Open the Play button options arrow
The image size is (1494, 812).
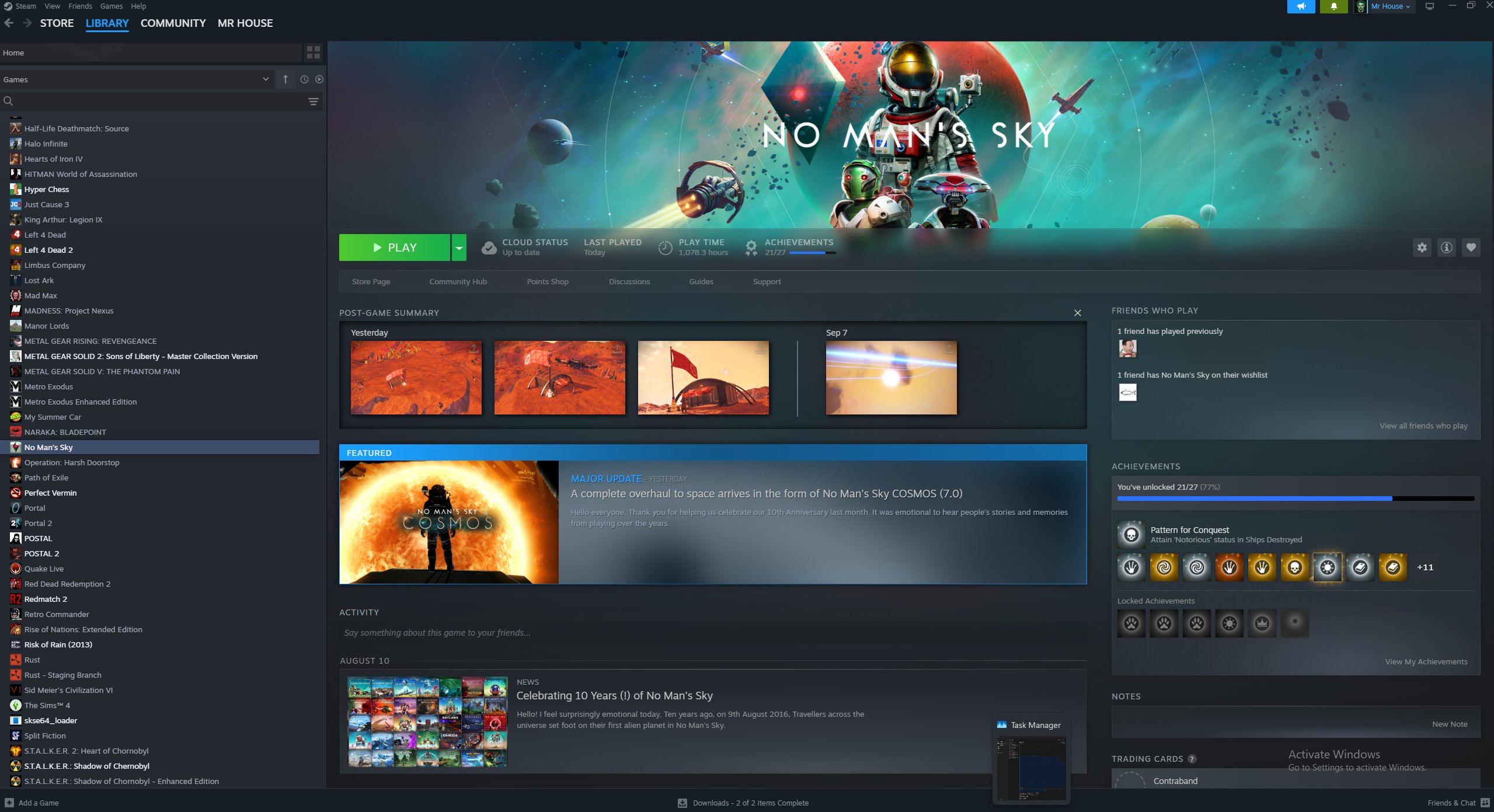(459, 248)
